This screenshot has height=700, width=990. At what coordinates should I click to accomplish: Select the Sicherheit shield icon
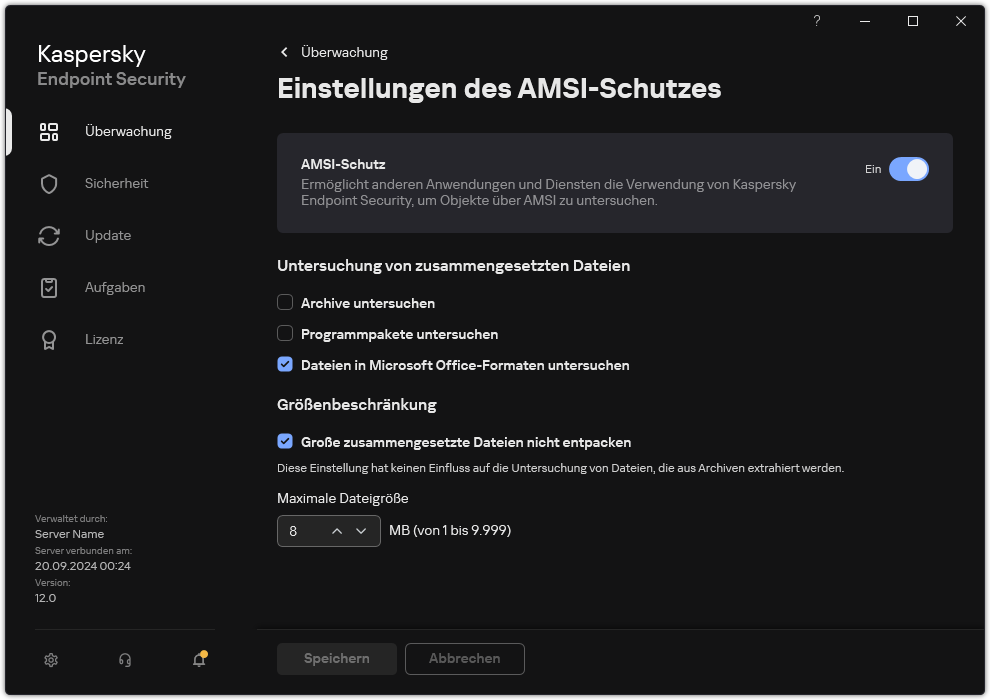tap(48, 183)
